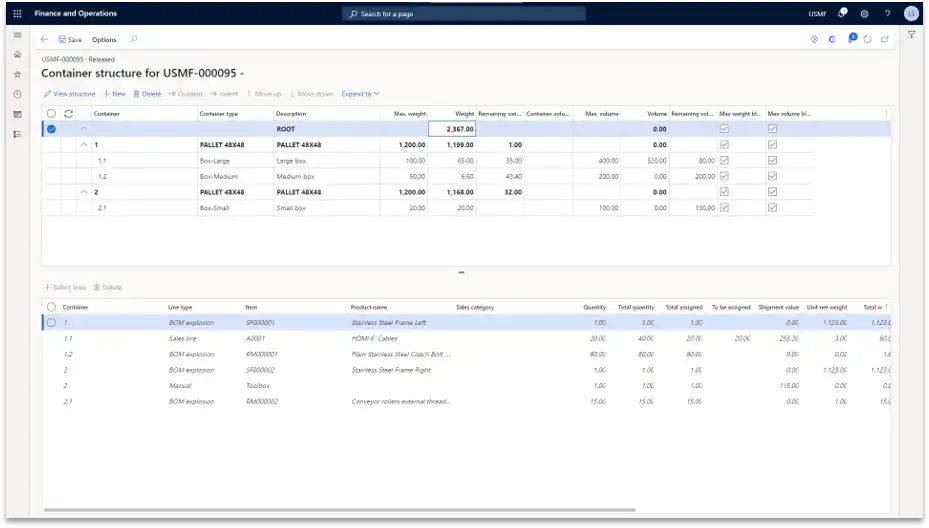Open Modules list icon in sidebar
Image resolution: width=929 pixels, height=528 pixels.
tap(17, 135)
